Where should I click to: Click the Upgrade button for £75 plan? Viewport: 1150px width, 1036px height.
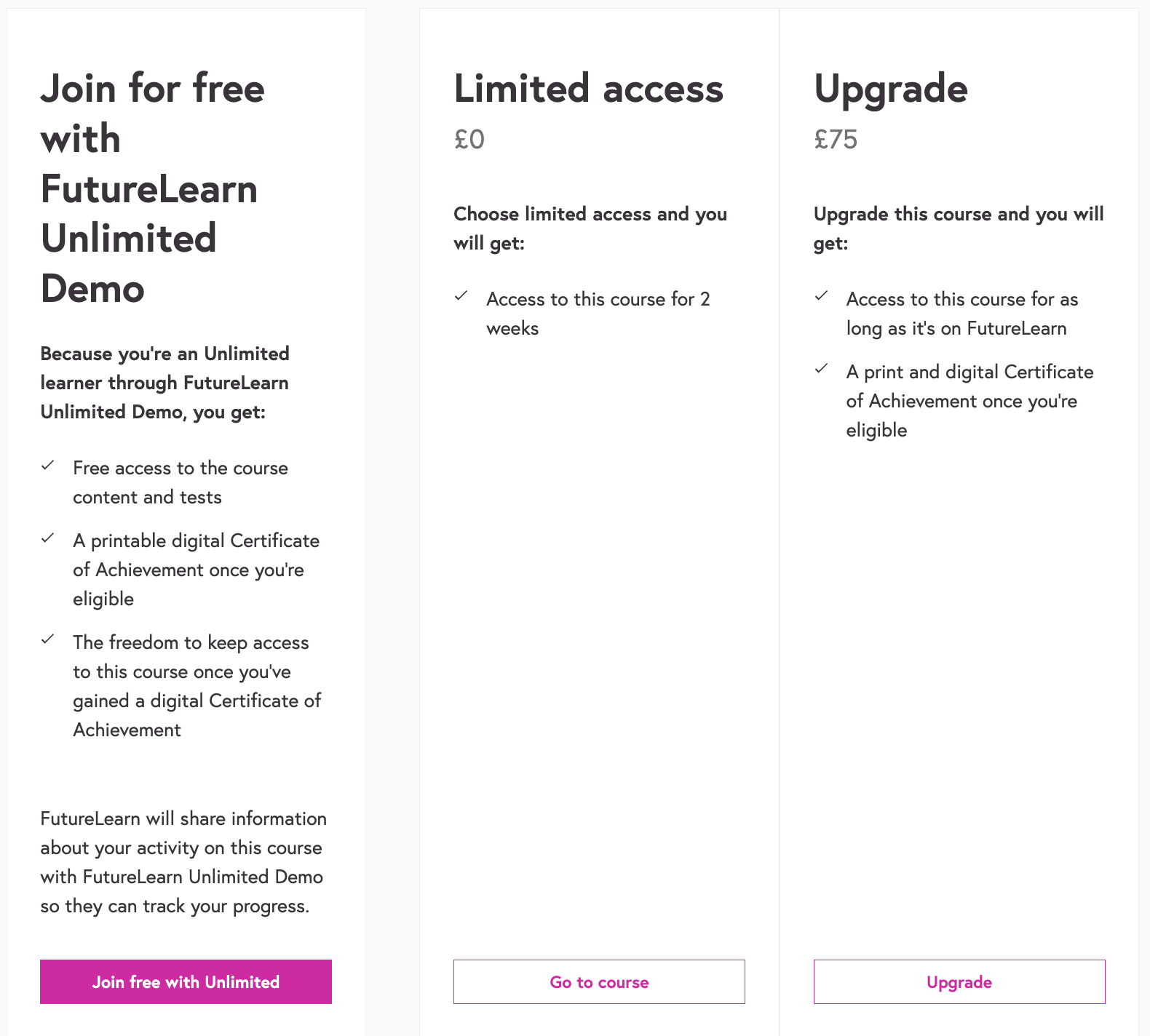(x=958, y=981)
